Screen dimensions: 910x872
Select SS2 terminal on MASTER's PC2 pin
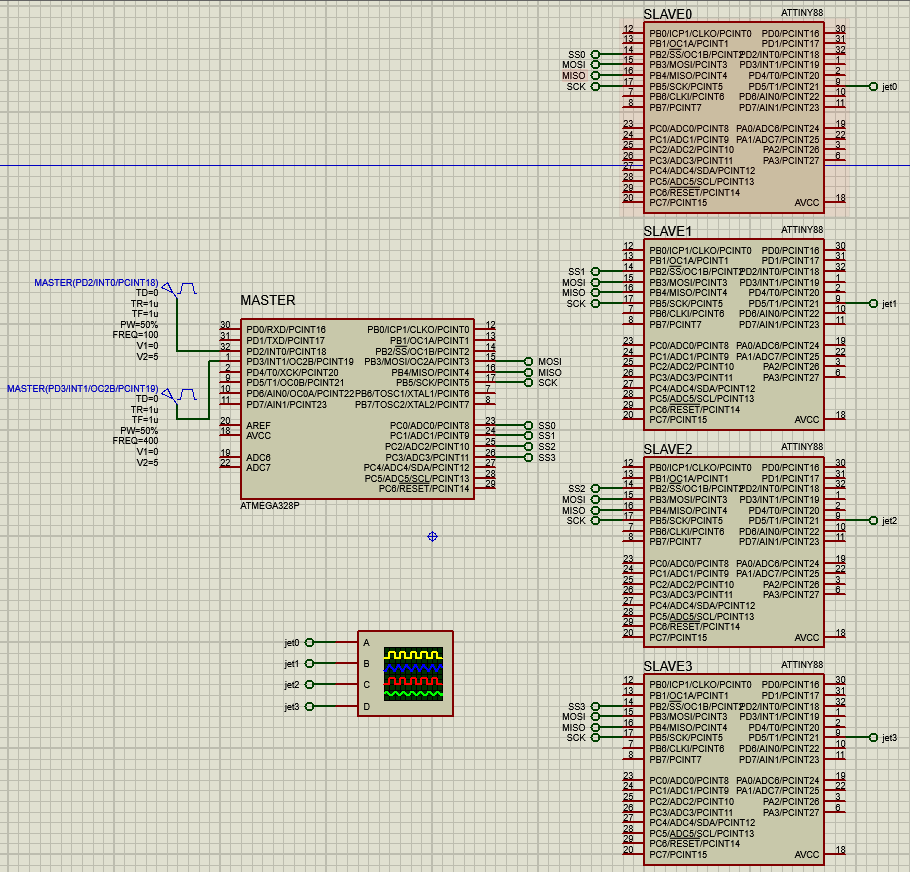tap(528, 447)
